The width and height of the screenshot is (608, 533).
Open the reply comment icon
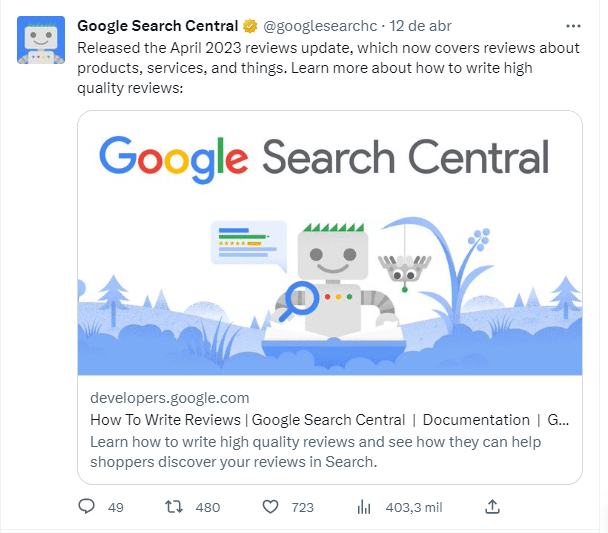point(87,507)
